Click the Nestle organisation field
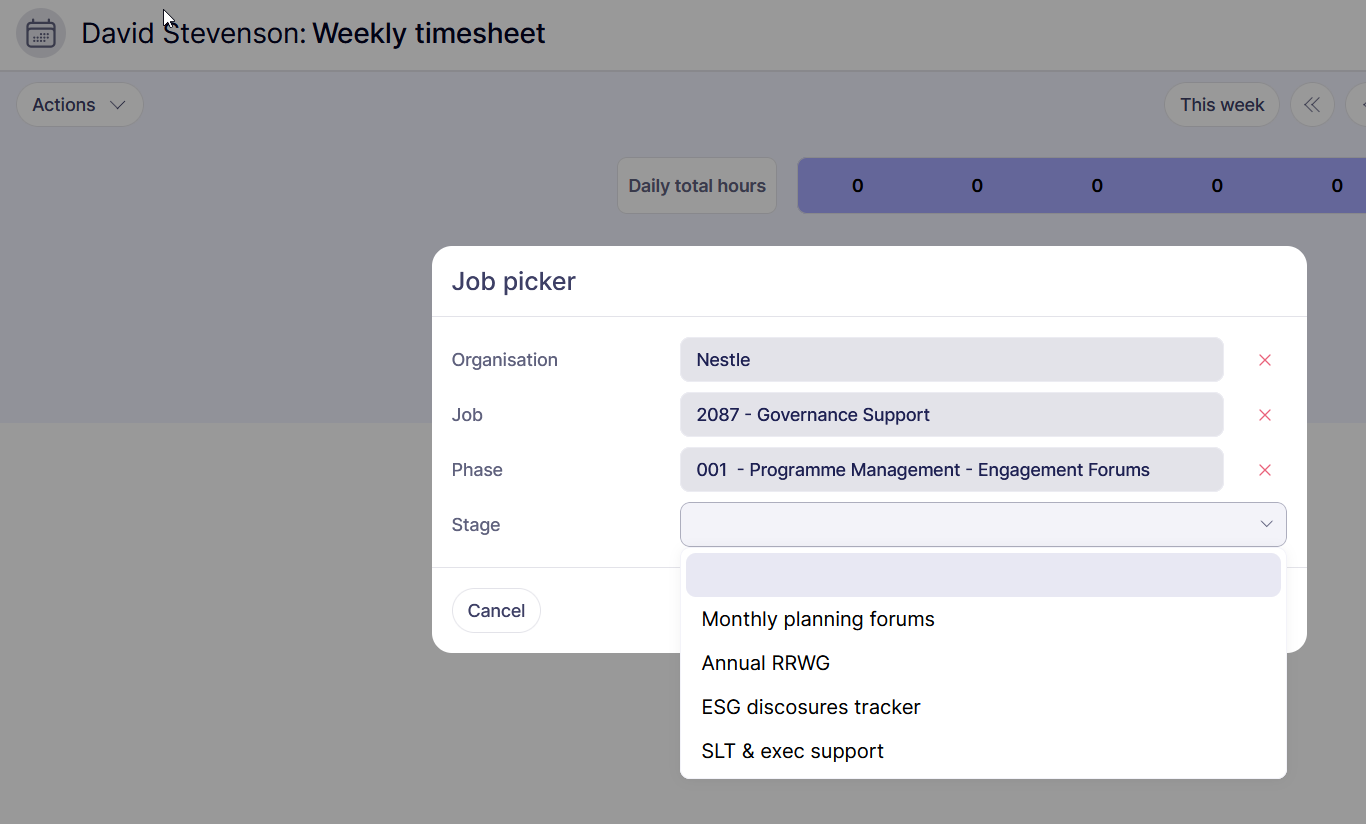The width and height of the screenshot is (1366, 824). (x=951, y=360)
